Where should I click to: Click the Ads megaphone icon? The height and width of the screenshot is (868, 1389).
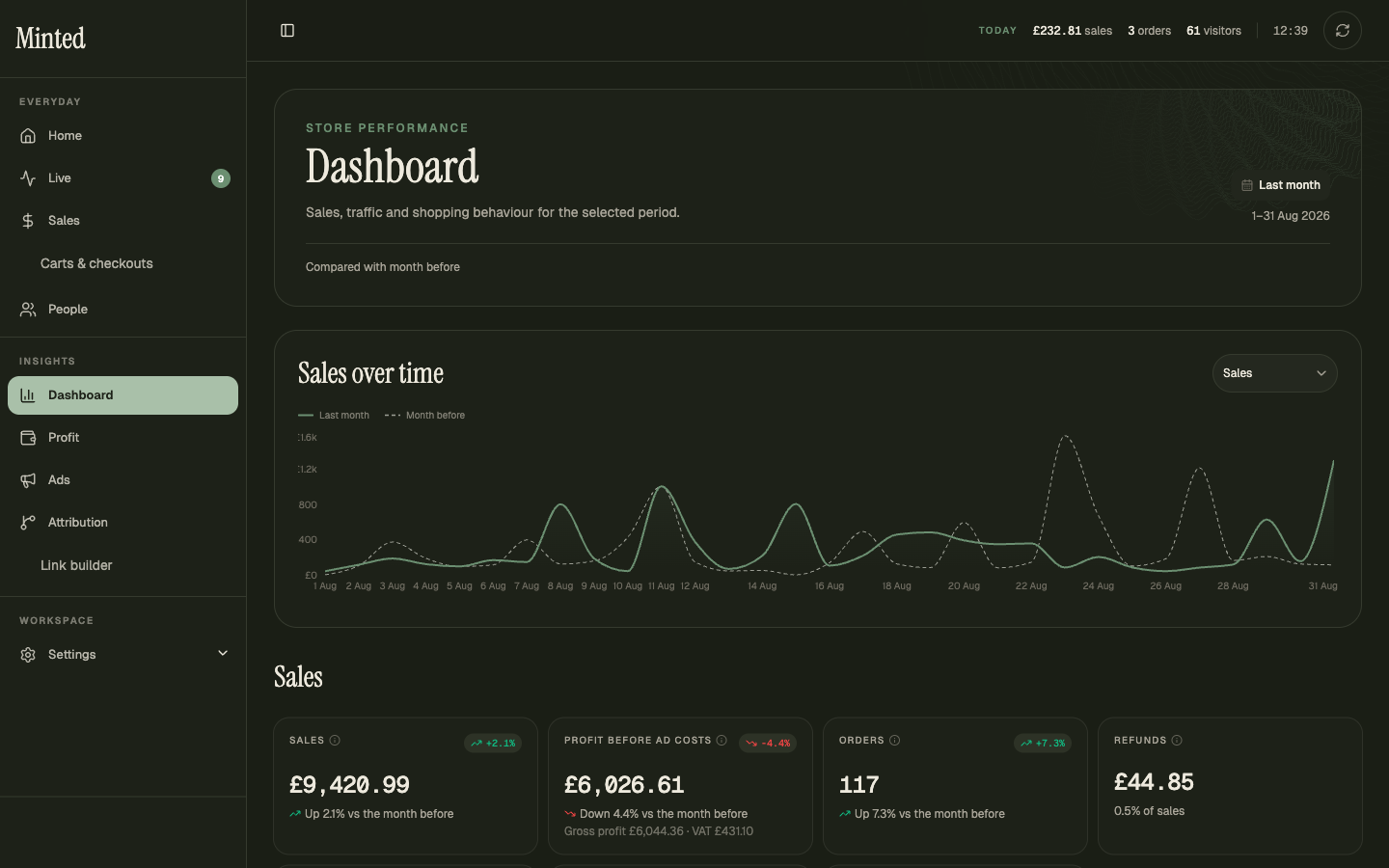pos(28,480)
